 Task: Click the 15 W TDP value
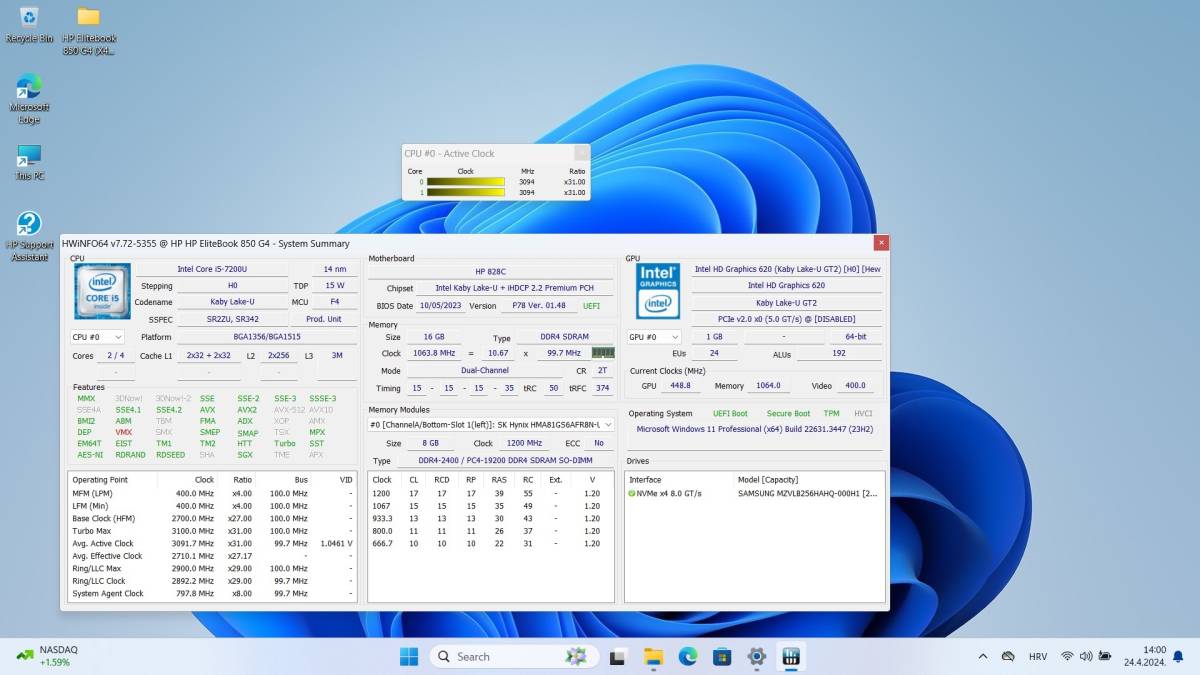(x=334, y=285)
